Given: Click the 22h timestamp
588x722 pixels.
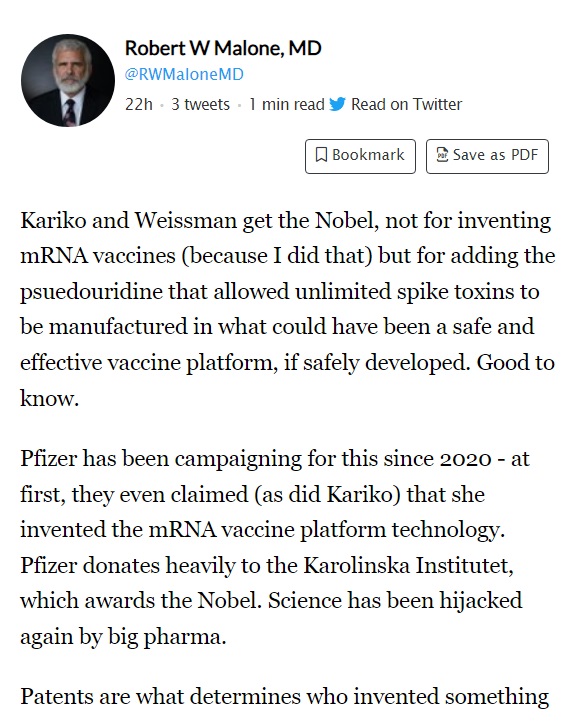Looking at the screenshot, I should pos(139,105).
